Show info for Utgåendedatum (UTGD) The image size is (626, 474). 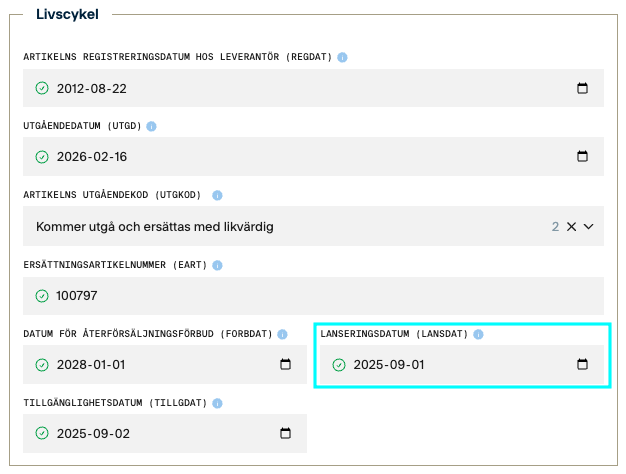point(152,127)
